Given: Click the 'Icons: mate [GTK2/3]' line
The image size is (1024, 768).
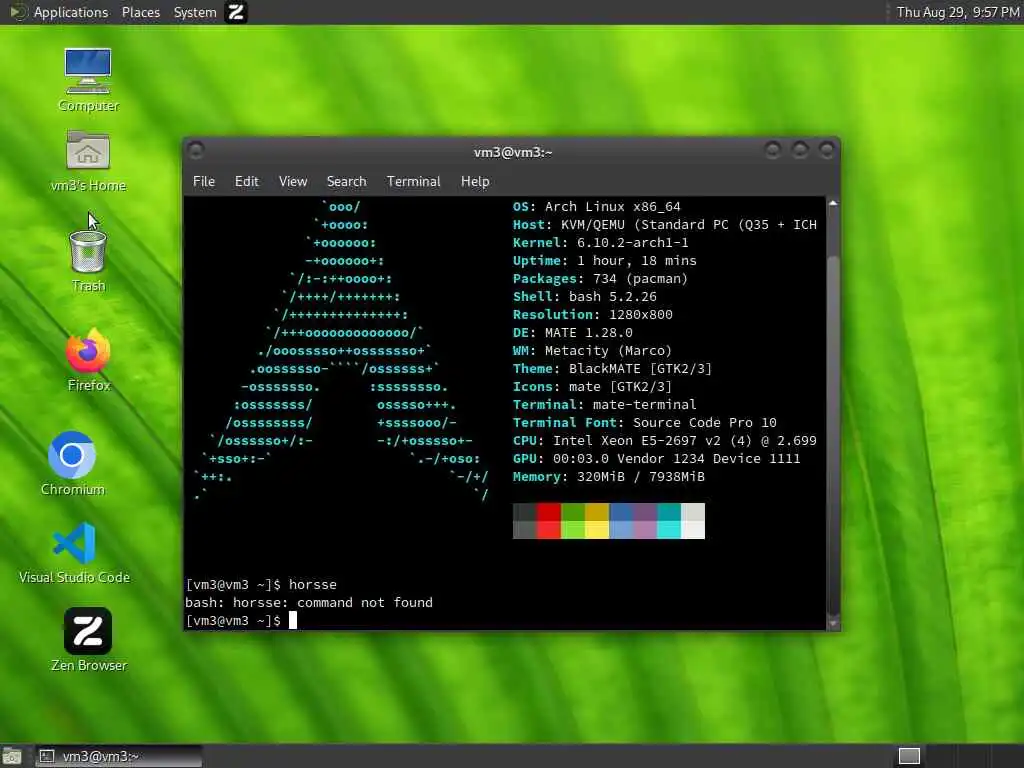Looking at the screenshot, I should (x=592, y=387).
